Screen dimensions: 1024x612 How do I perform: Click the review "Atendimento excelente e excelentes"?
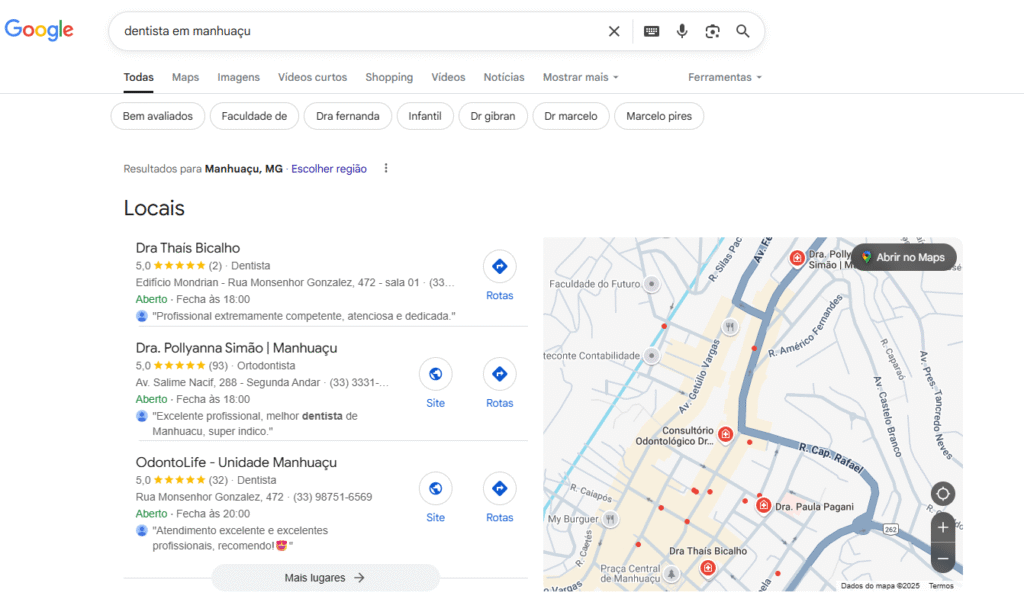(240, 538)
